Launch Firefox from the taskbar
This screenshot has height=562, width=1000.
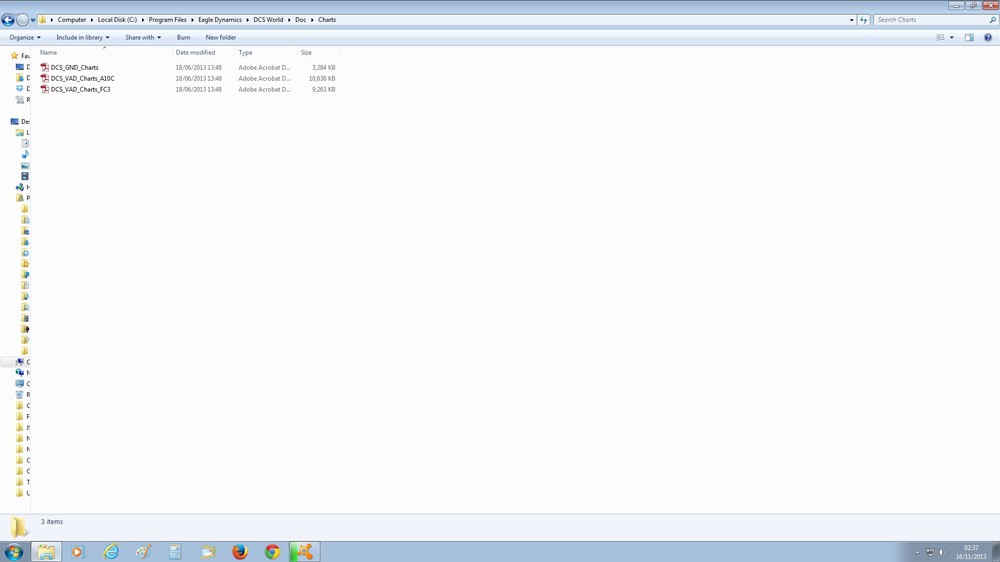click(240, 552)
